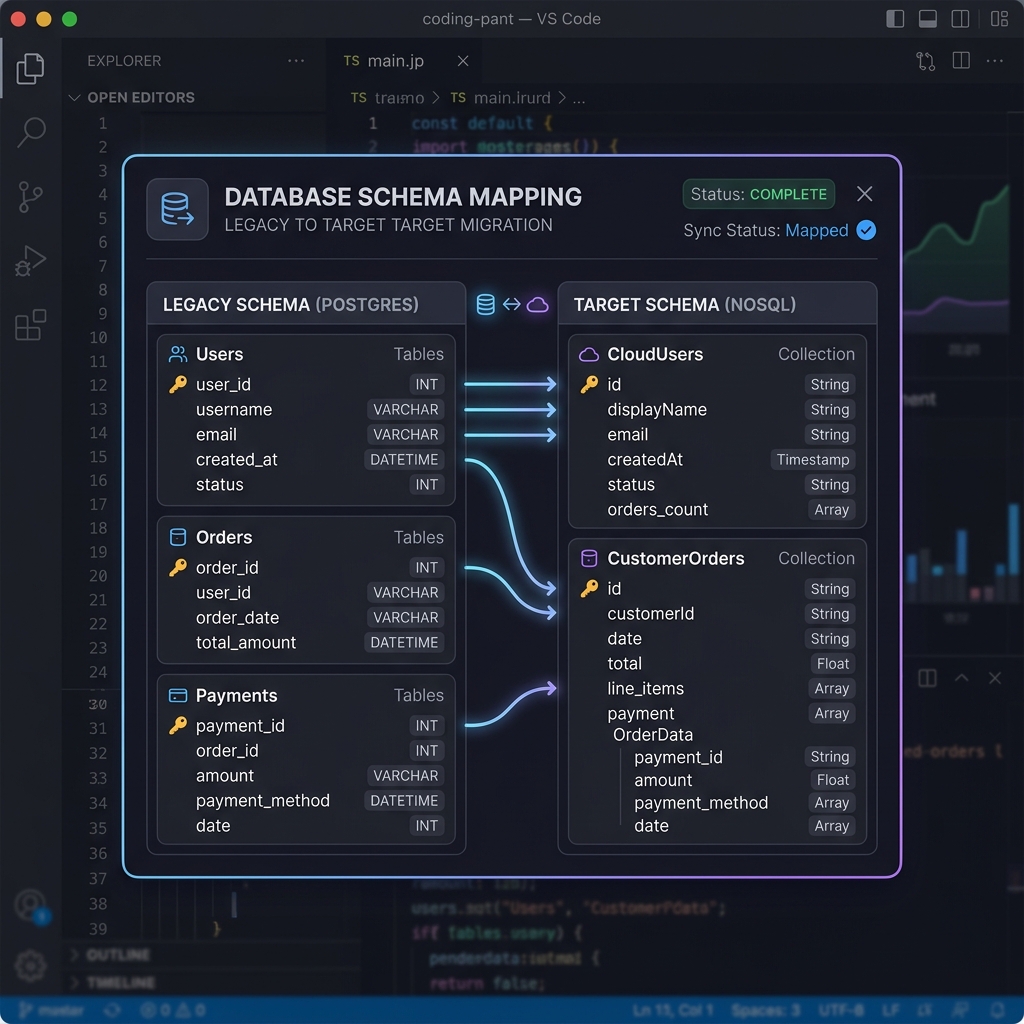
Task: Click the Mapped sync status link
Action: (816, 231)
